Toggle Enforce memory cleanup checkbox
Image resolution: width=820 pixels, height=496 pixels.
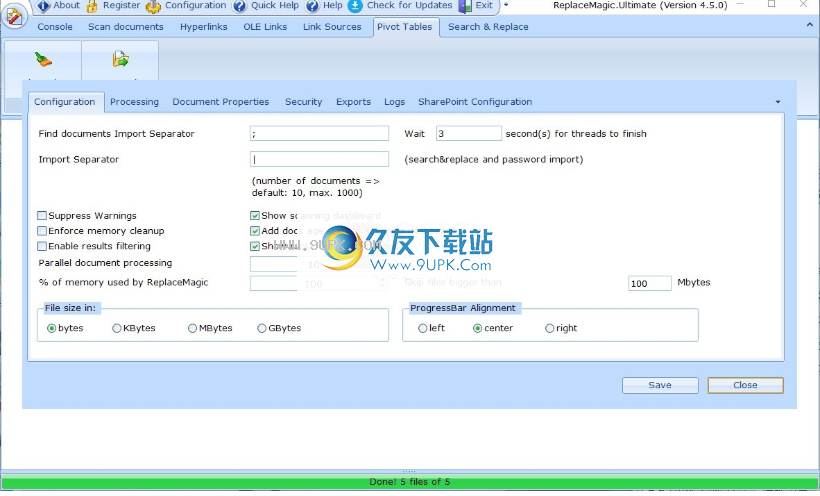pyautogui.click(x=42, y=231)
